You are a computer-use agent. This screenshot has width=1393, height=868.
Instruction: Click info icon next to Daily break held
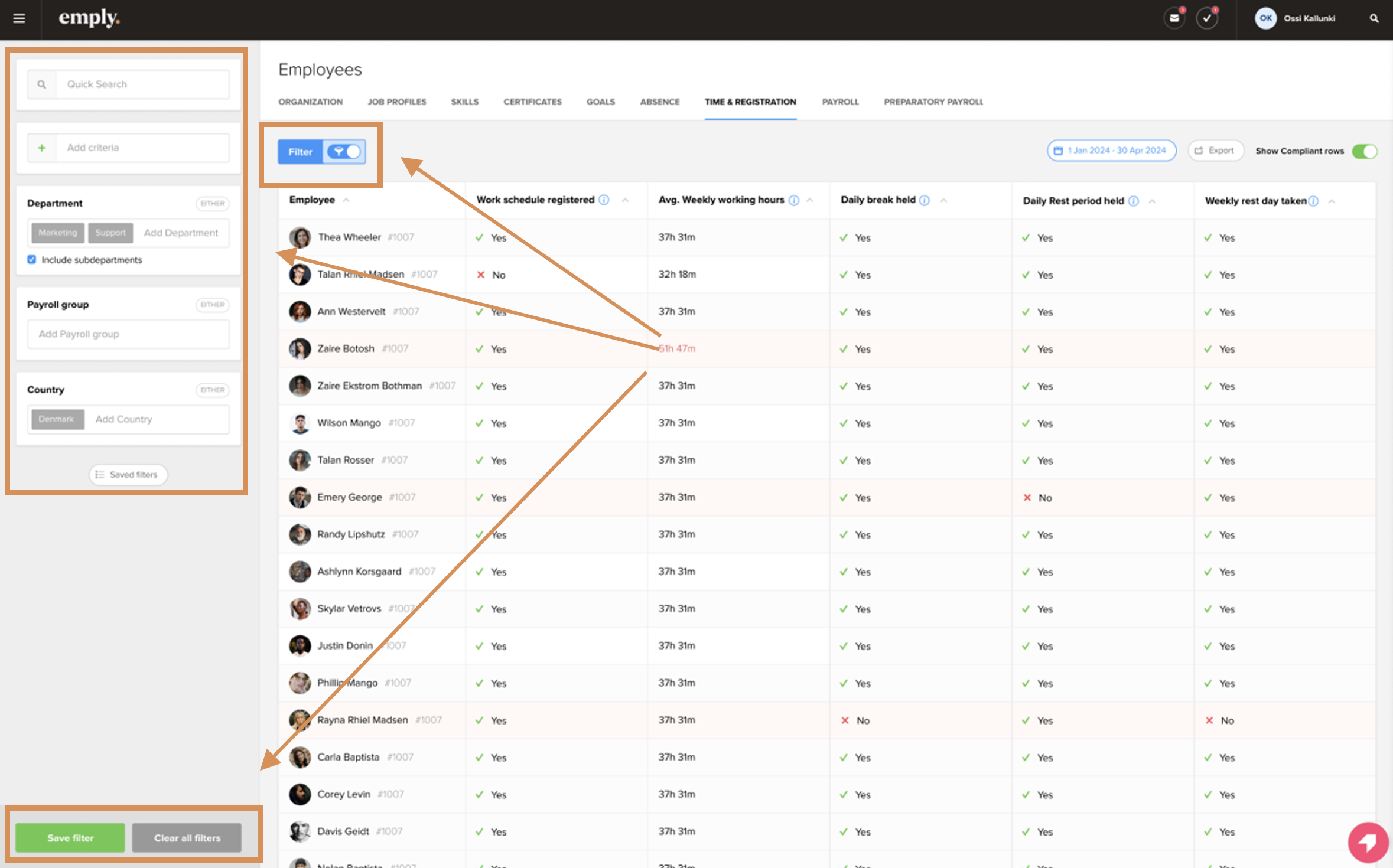point(925,200)
